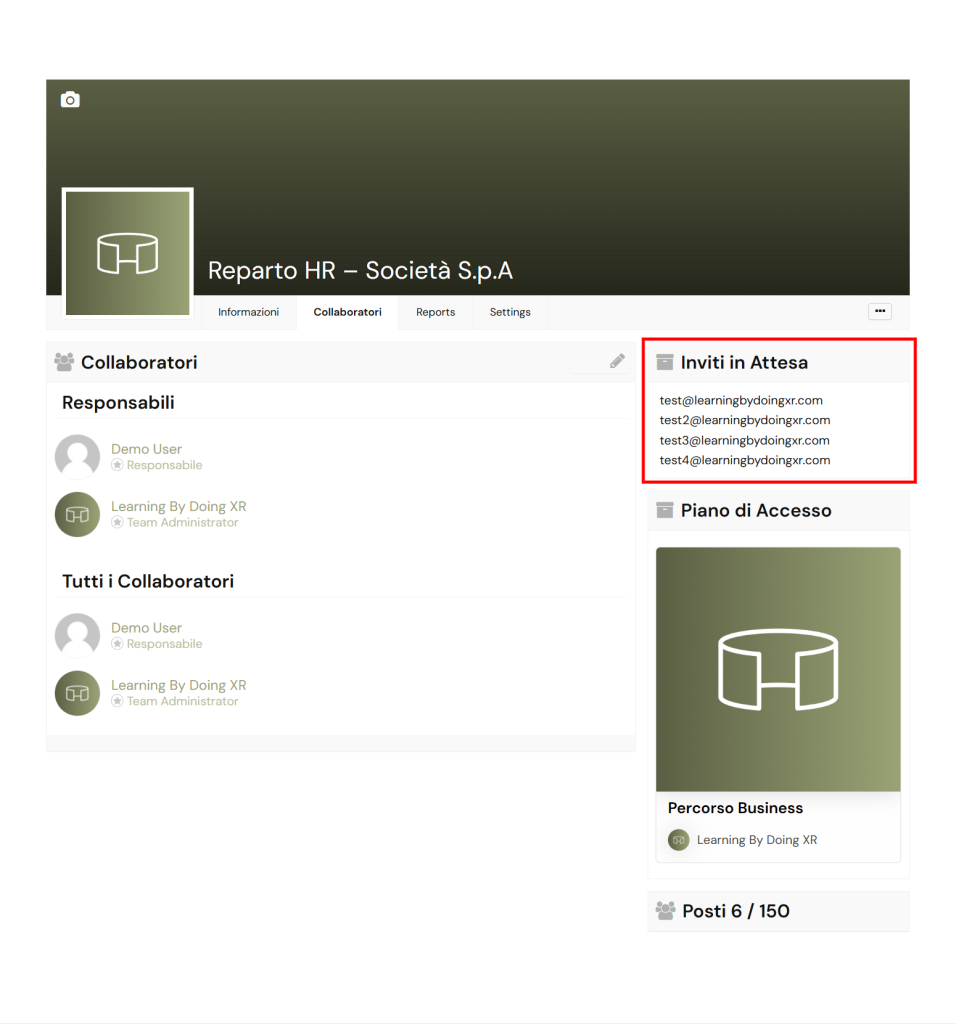Image resolution: width=956 pixels, height=1024 pixels.
Task: Click the archive icon beside Inviti in Attesa
Action: click(665, 362)
